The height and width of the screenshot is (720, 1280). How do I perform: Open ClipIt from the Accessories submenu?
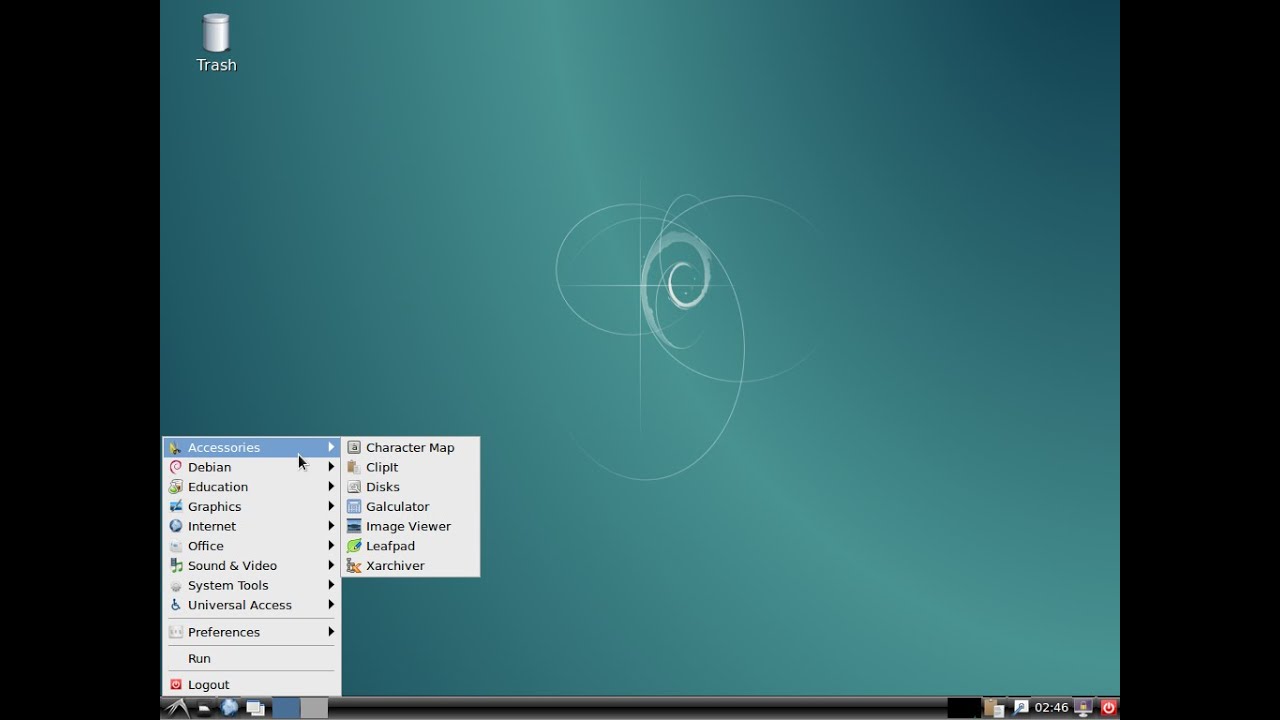pos(410,467)
